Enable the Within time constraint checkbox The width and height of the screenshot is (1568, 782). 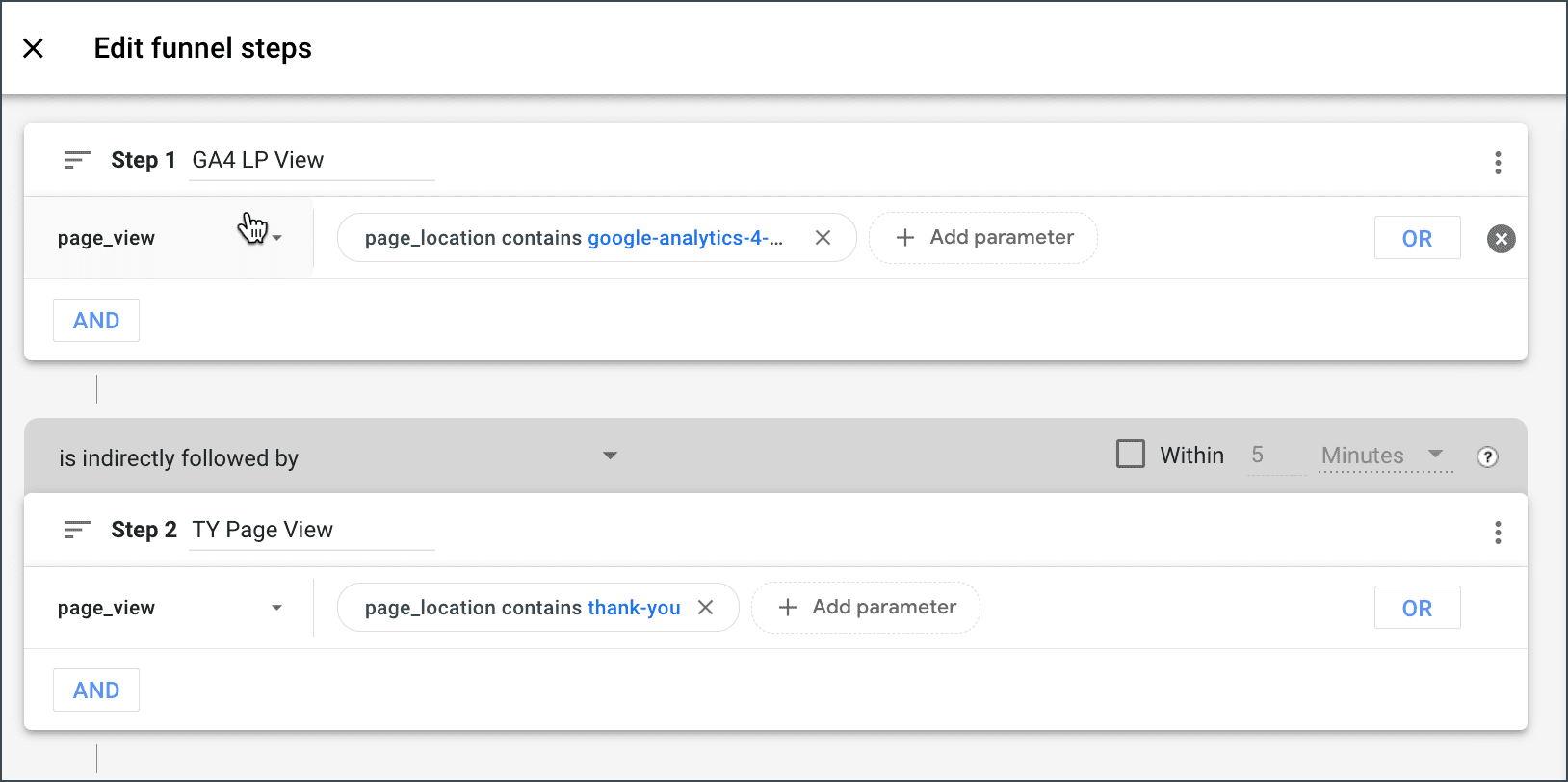tap(1131, 454)
